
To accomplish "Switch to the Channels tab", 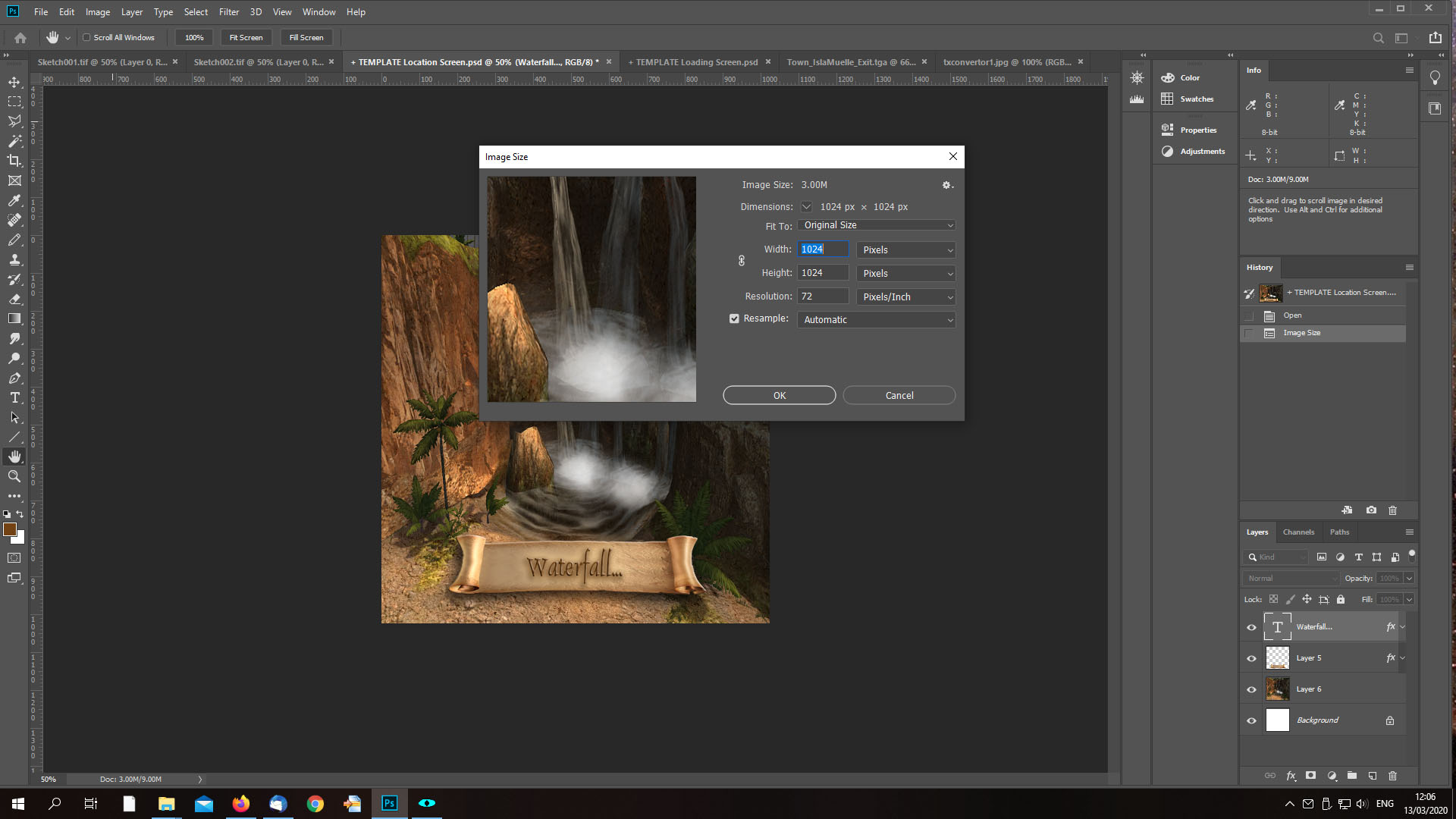I will tap(1298, 532).
